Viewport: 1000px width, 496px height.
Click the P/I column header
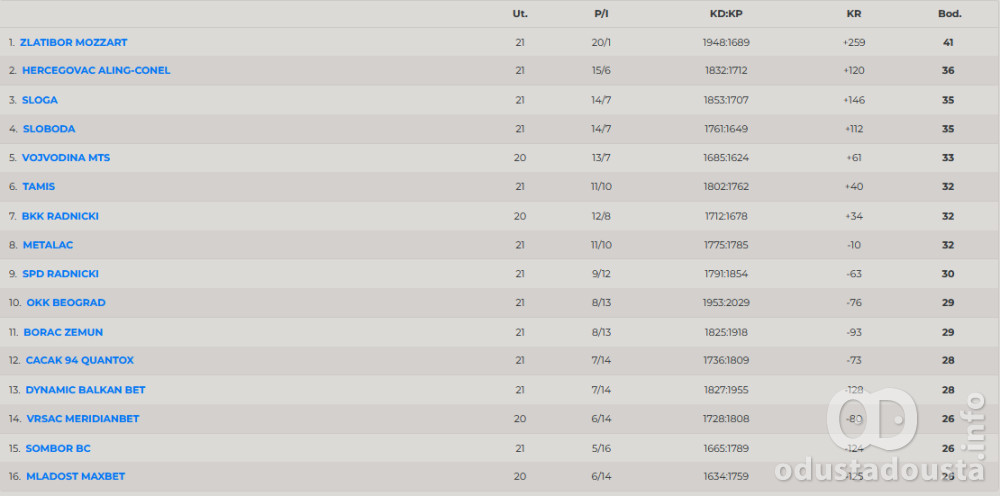(x=601, y=14)
